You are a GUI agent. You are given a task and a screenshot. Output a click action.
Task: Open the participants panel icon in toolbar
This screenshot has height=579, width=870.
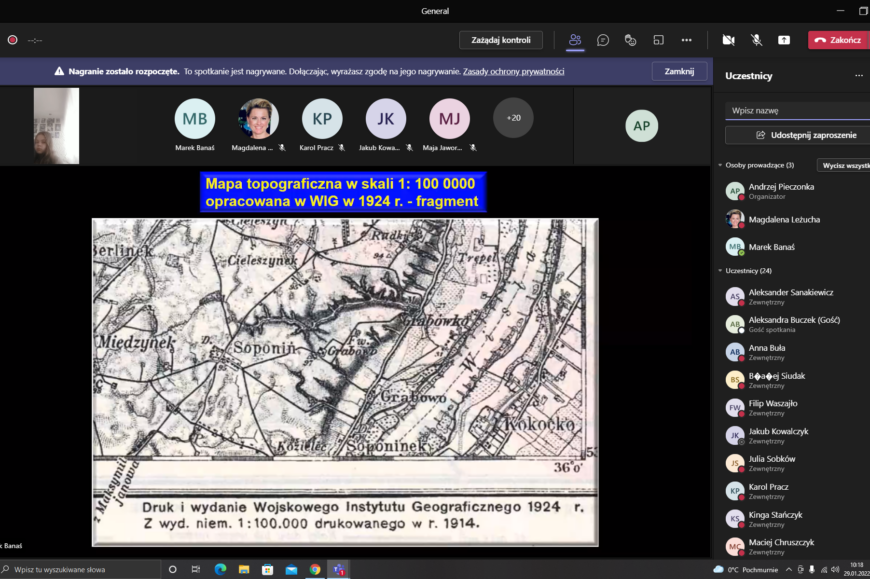tap(575, 40)
